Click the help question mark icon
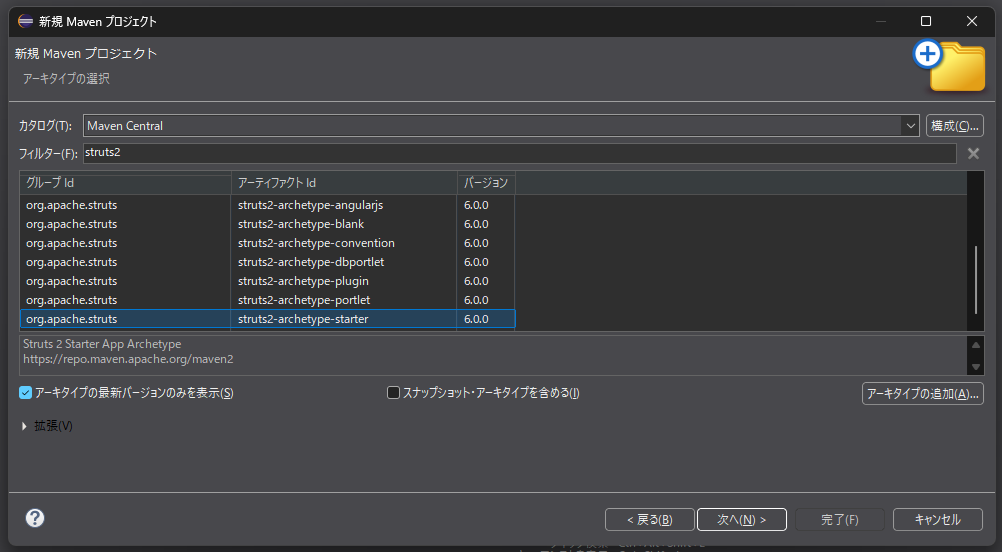Viewport: 1002px width, 552px height. click(35, 518)
